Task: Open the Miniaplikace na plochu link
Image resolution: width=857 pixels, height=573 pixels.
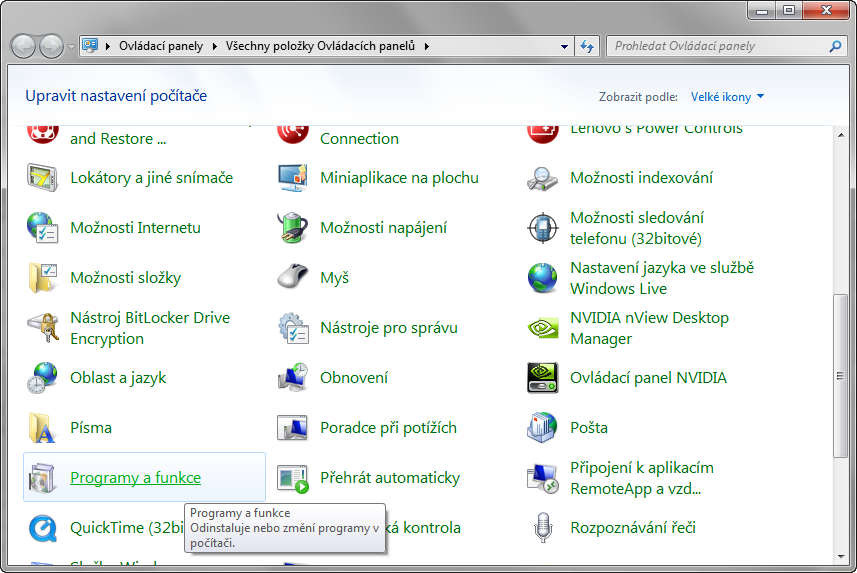Action: 400,178
